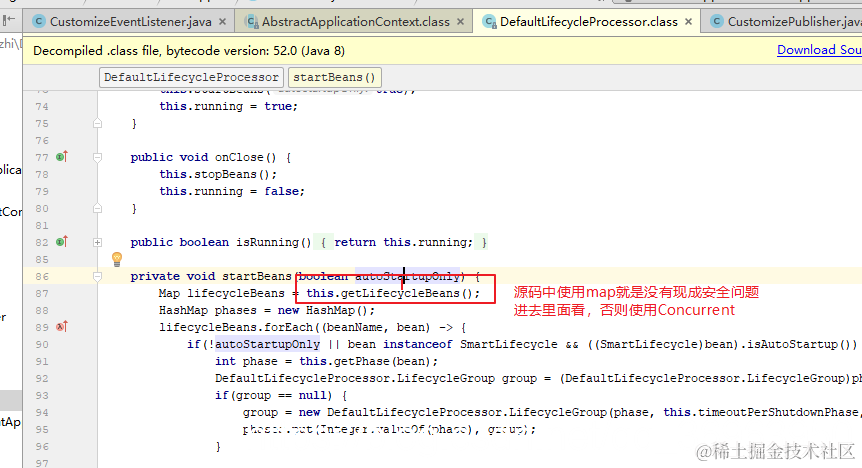
Task: Click the class icon on CustomizePublisher.java tab
Action: 716,22
